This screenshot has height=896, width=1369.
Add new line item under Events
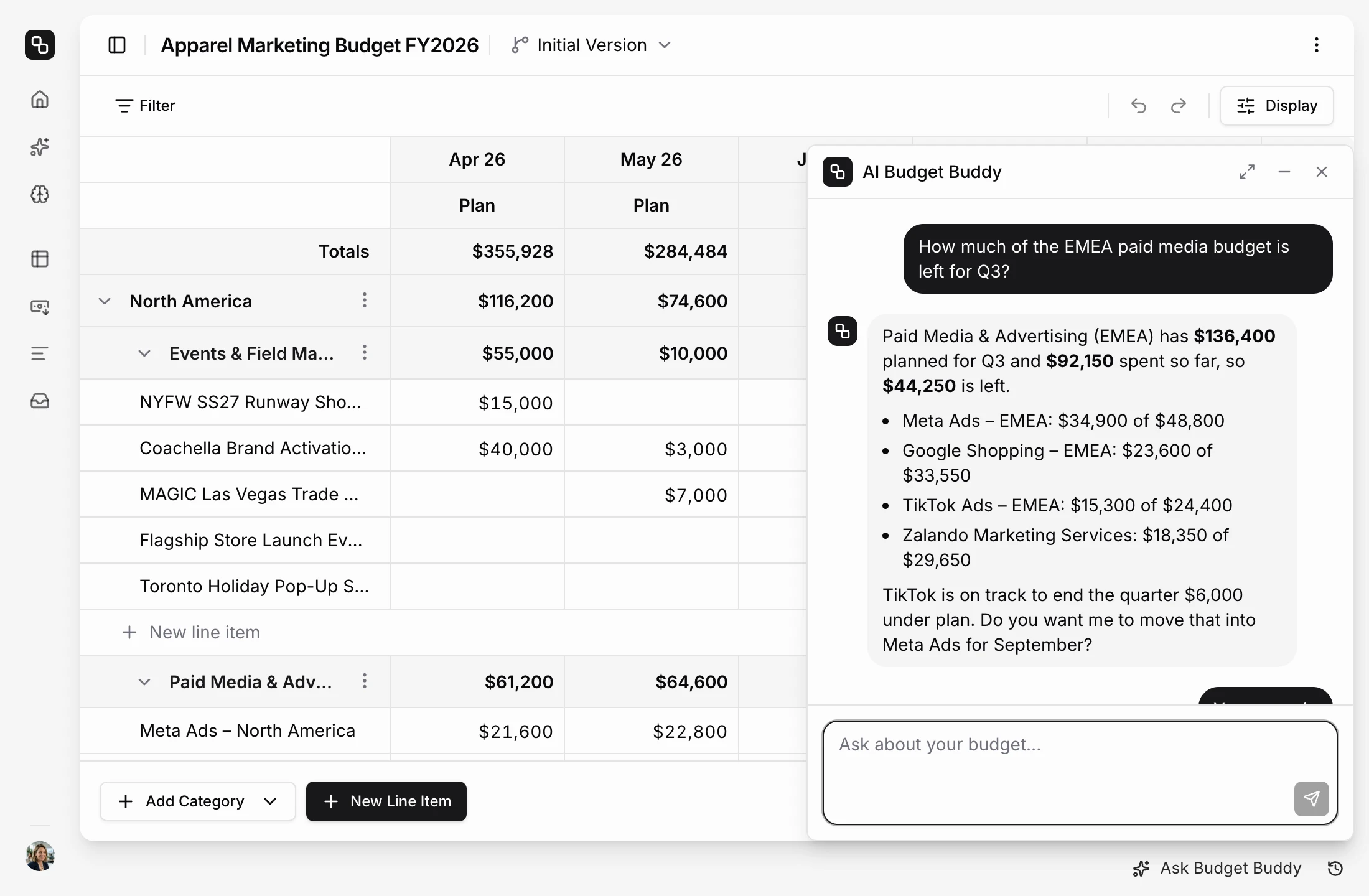click(x=192, y=632)
